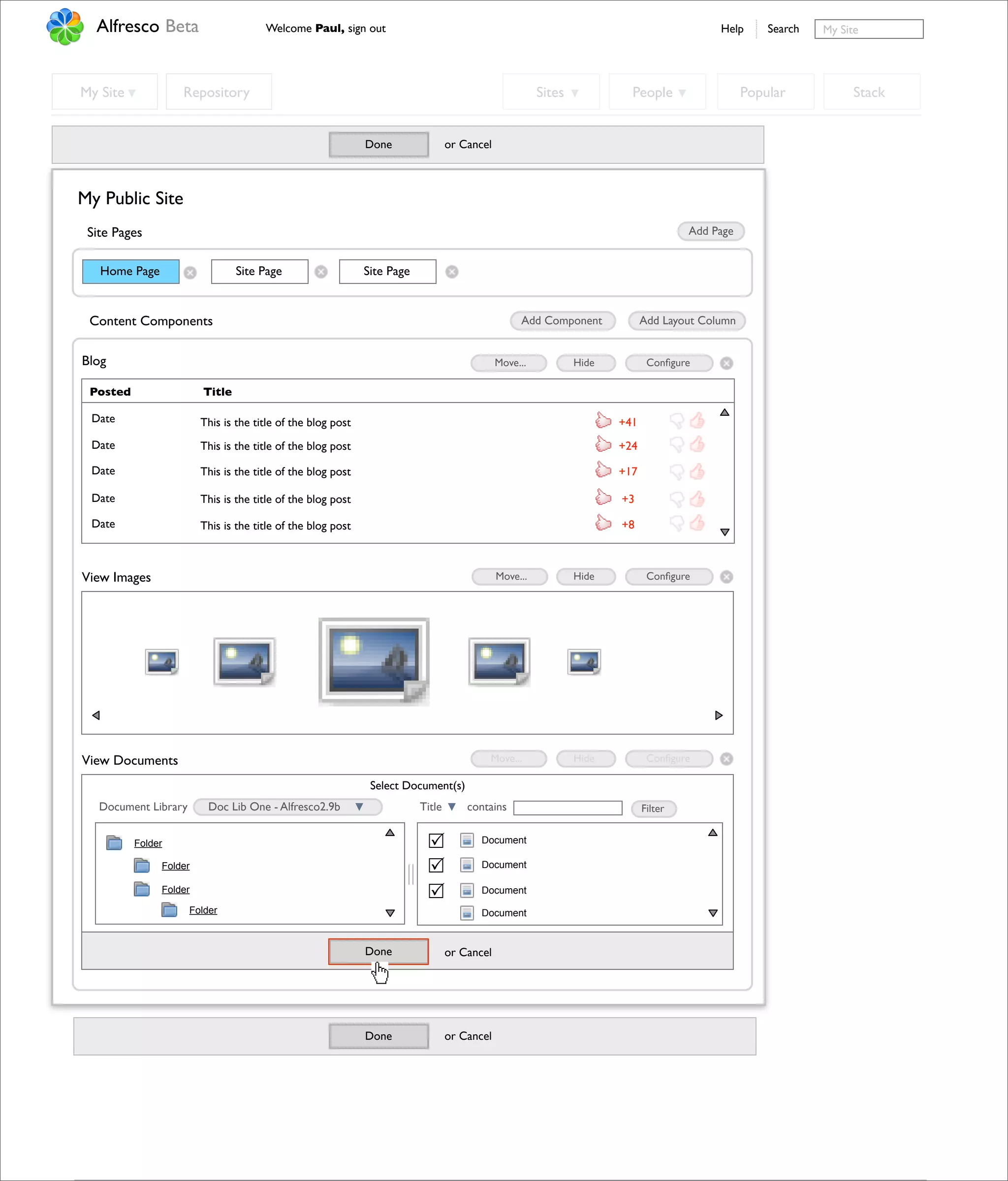The width and height of the screenshot is (1008, 1181).
Task: Open the People dropdown menu
Action: click(658, 92)
